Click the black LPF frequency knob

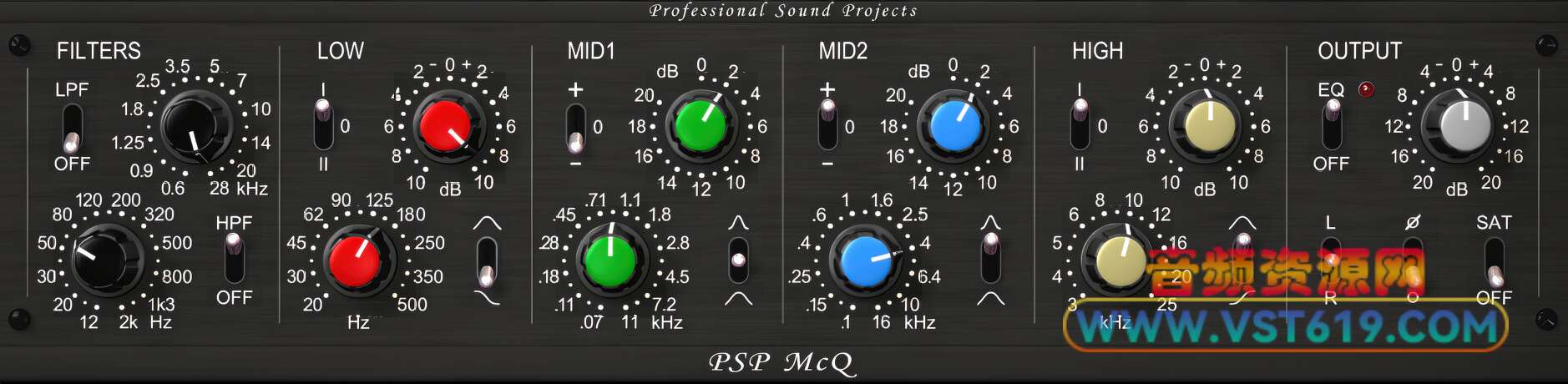pyautogui.click(x=196, y=128)
